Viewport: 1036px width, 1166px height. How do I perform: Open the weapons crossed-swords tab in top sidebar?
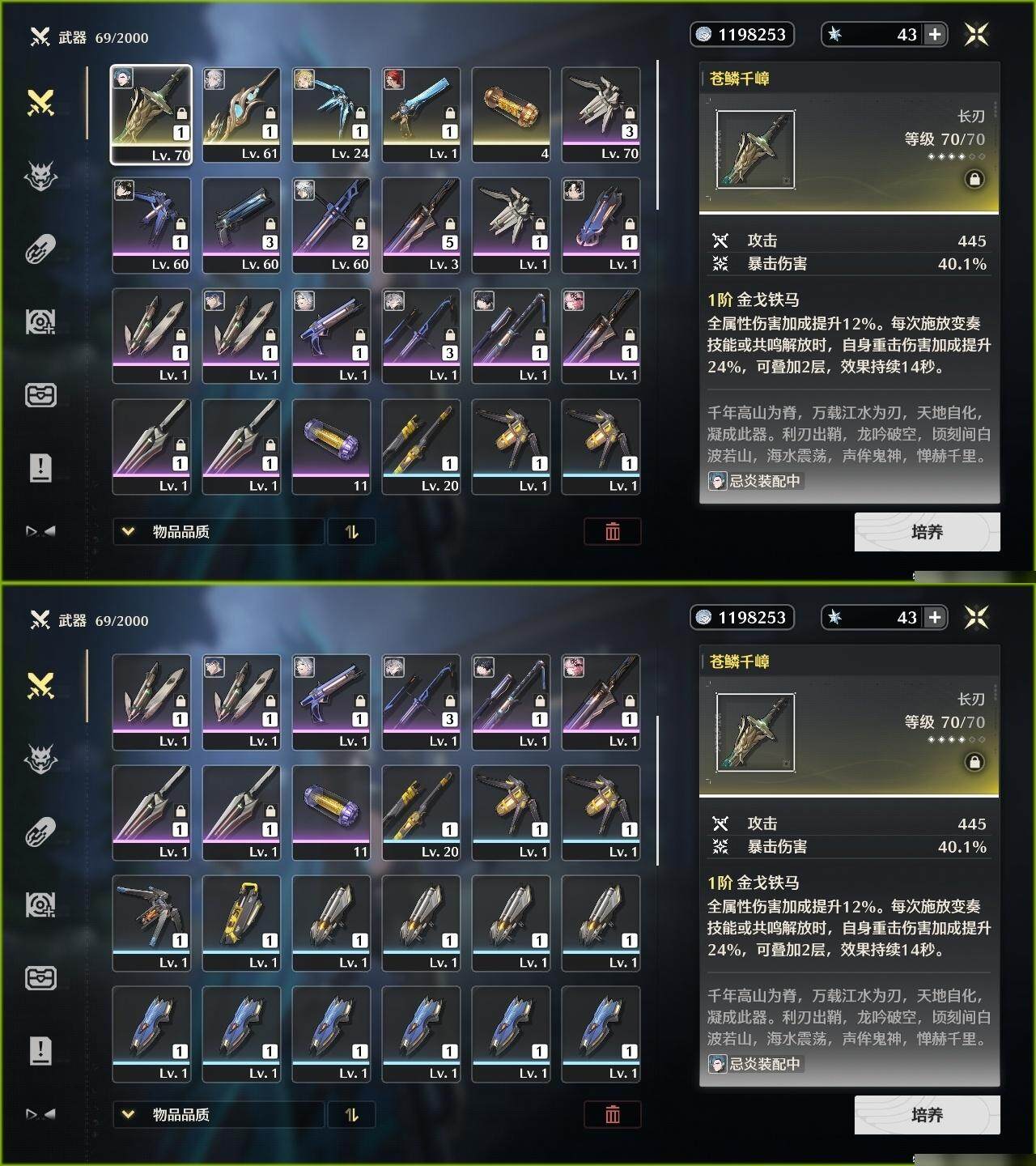tap(40, 102)
